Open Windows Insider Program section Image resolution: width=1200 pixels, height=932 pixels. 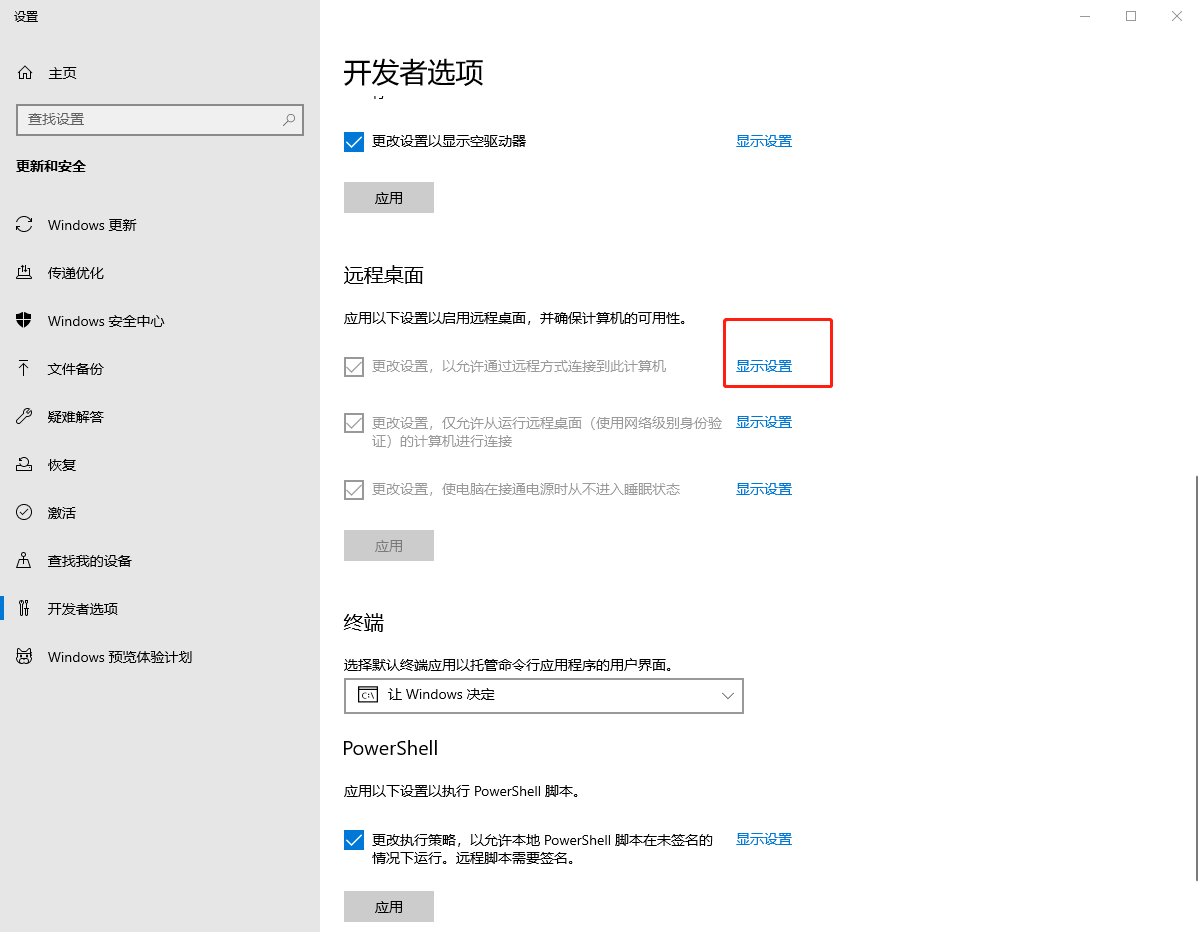[x=119, y=657]
